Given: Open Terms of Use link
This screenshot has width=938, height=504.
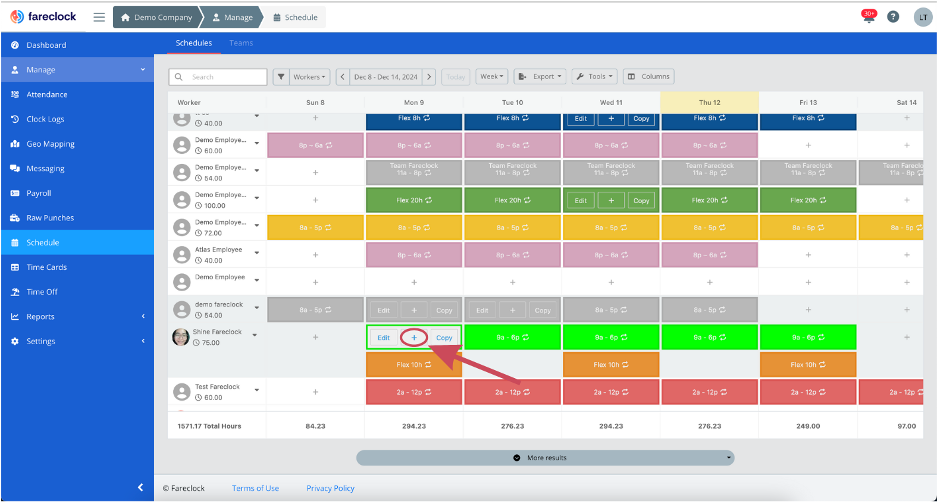Looking at the screenshot, I should (x=255, y=488).
